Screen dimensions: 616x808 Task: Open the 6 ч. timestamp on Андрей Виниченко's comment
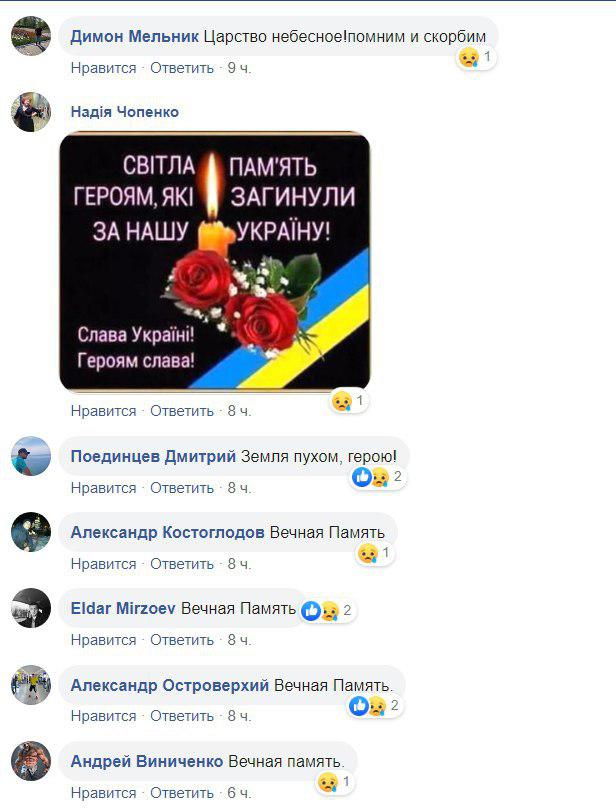pos(239,793)
